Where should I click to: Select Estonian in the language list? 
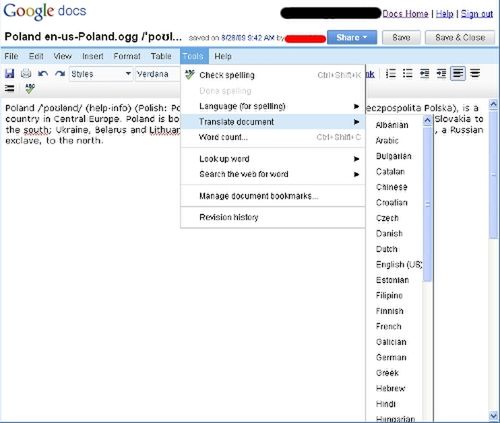pos(392,280)
